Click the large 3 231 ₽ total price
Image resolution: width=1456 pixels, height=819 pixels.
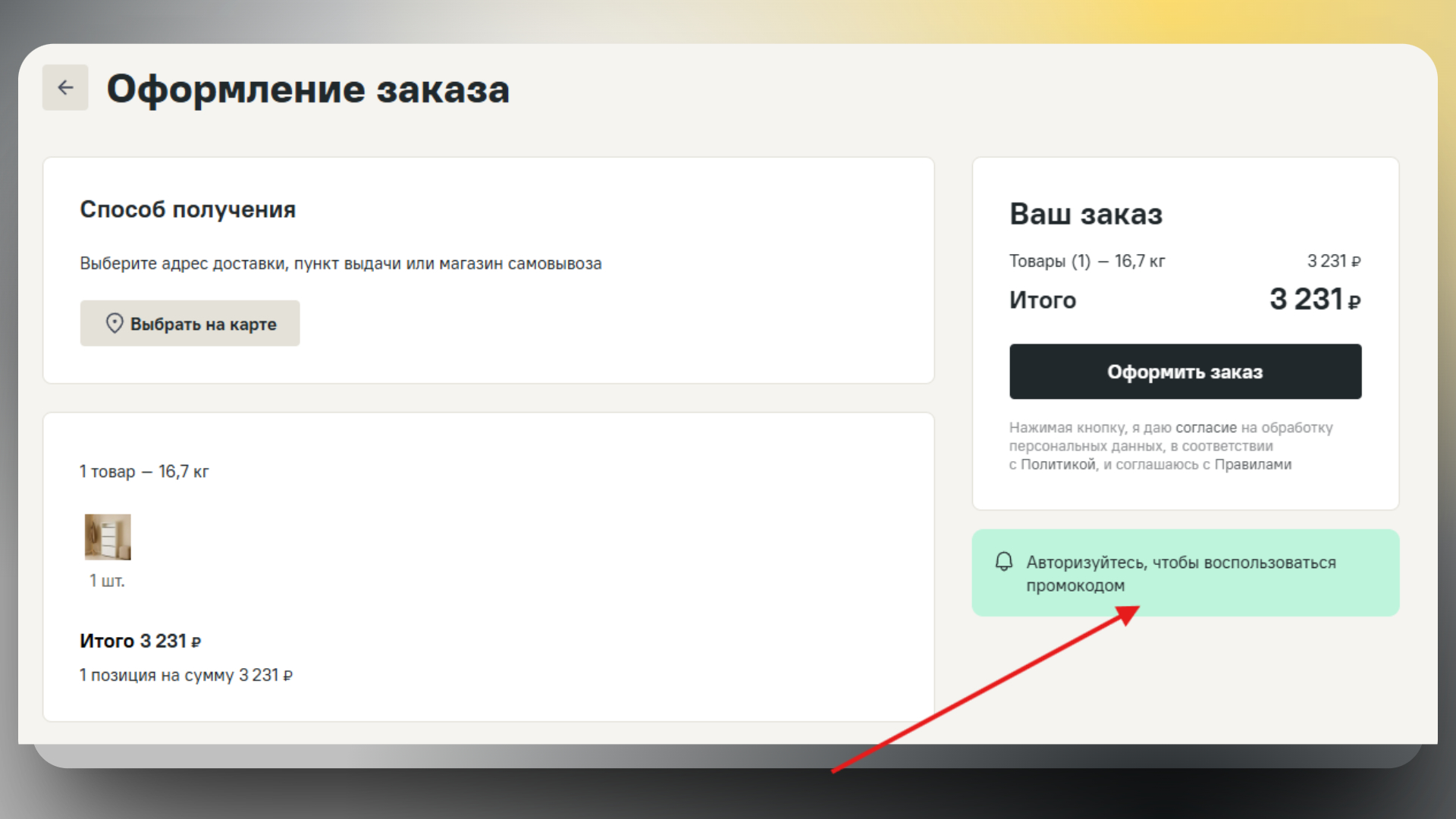tap(1314, 300)
